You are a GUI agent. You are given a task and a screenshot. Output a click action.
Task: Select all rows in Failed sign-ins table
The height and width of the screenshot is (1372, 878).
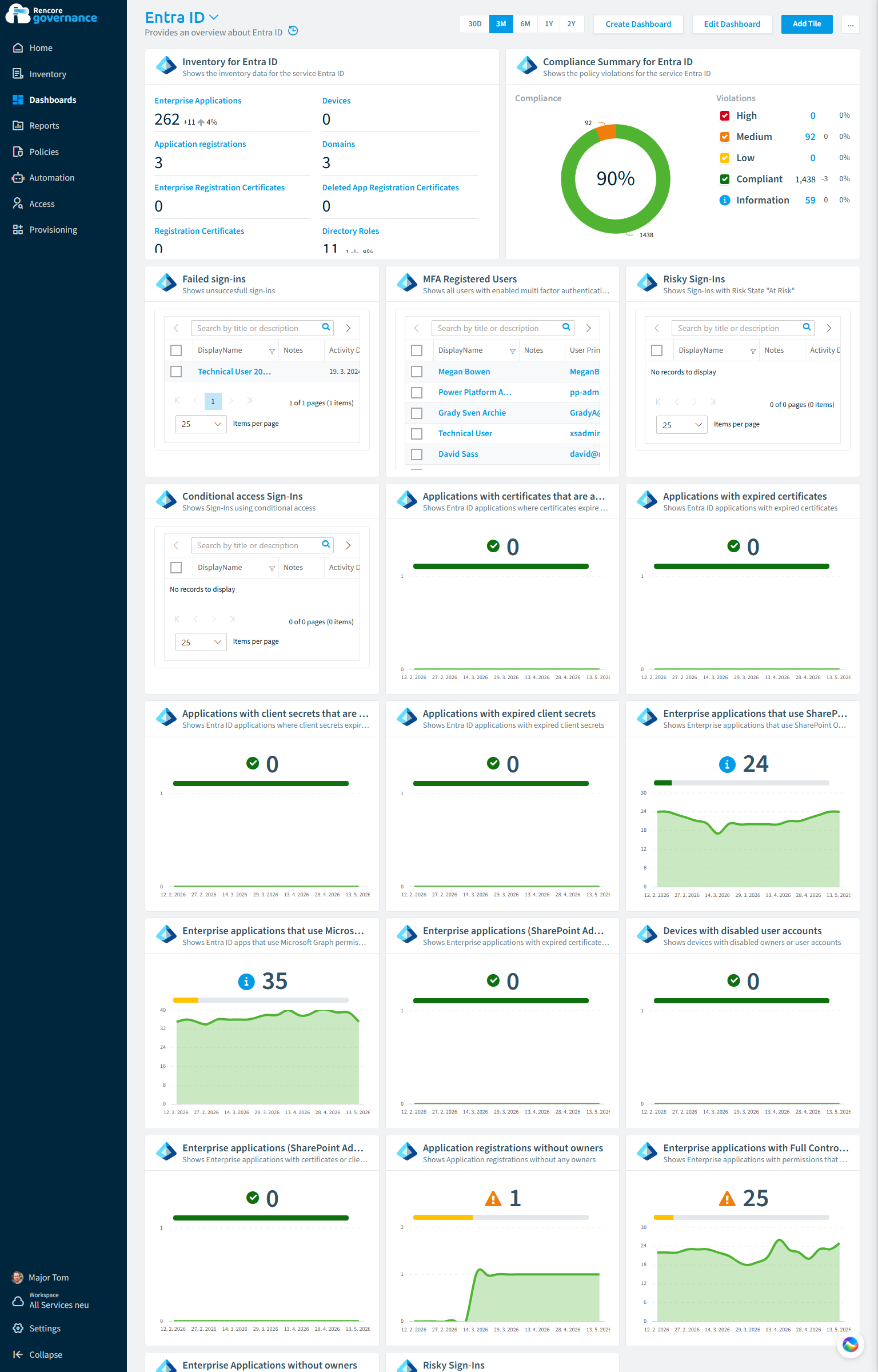[176, 350]
